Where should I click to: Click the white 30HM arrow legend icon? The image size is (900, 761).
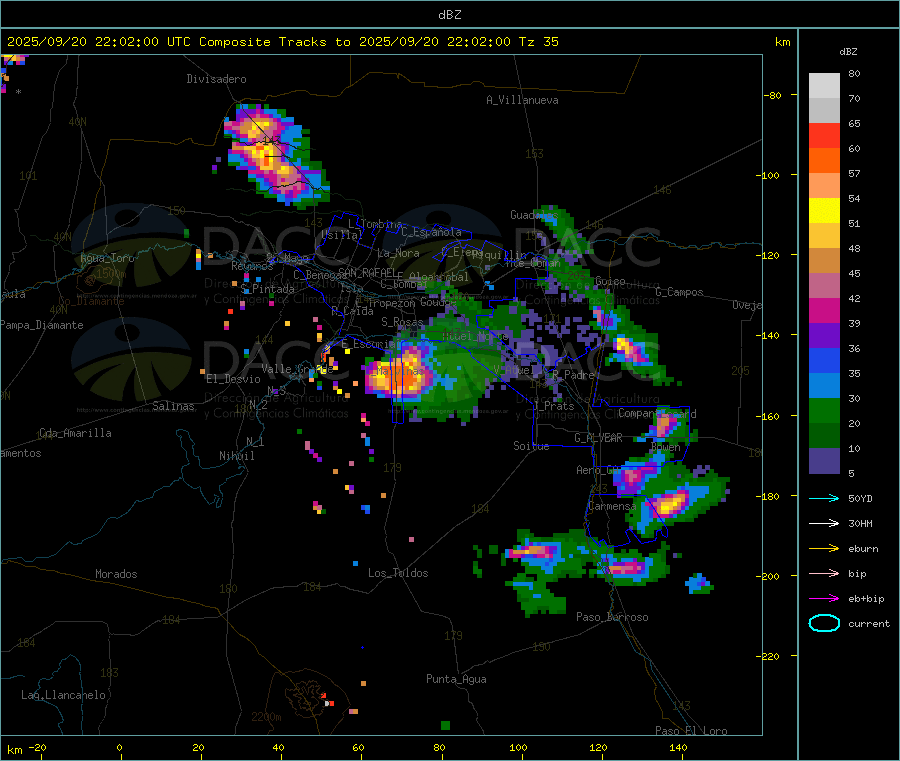(824, 523)
